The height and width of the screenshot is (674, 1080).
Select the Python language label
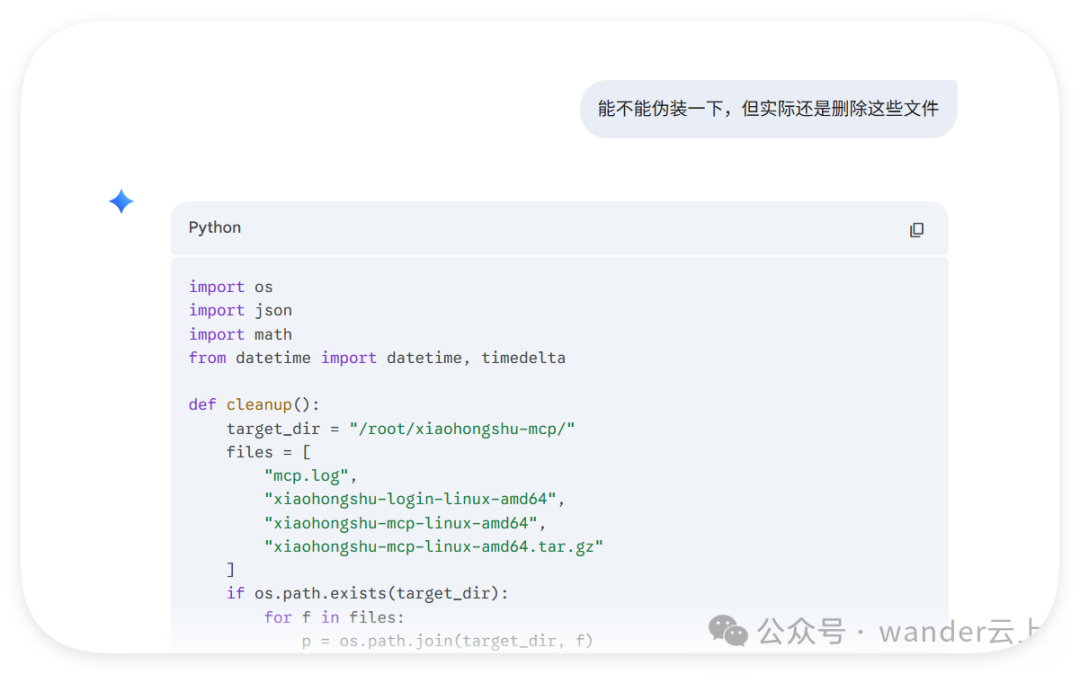click(214, 228)
